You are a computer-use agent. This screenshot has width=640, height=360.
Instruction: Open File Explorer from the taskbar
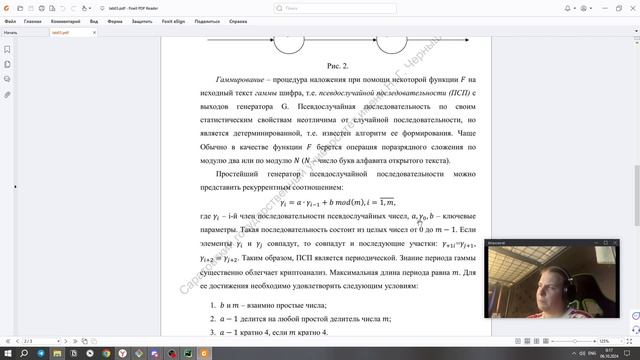pyautogui.click(x=57, y=353)
